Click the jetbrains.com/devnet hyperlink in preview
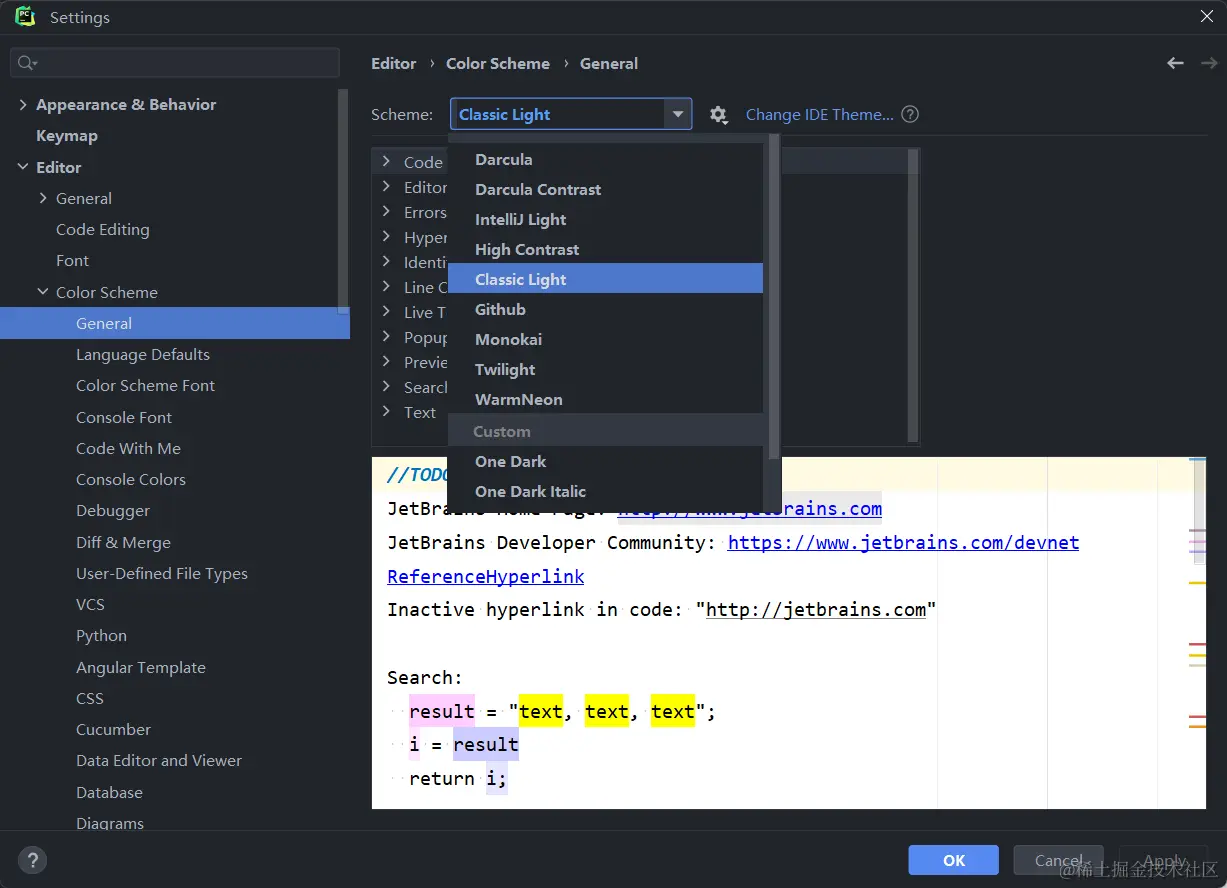Image resolution: width=1227 pixels, height=888 pixels. (x=902, y=542)
